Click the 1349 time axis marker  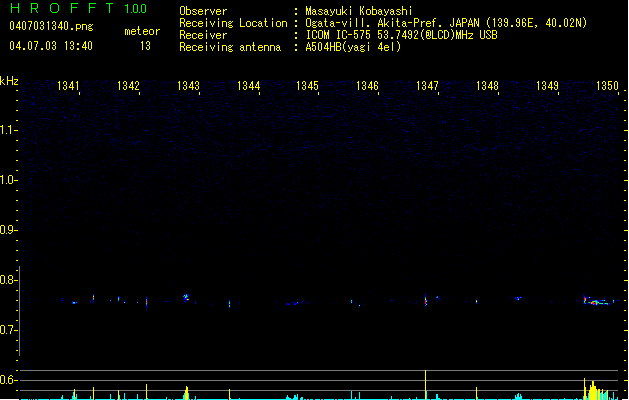click(x=547, y=86)
